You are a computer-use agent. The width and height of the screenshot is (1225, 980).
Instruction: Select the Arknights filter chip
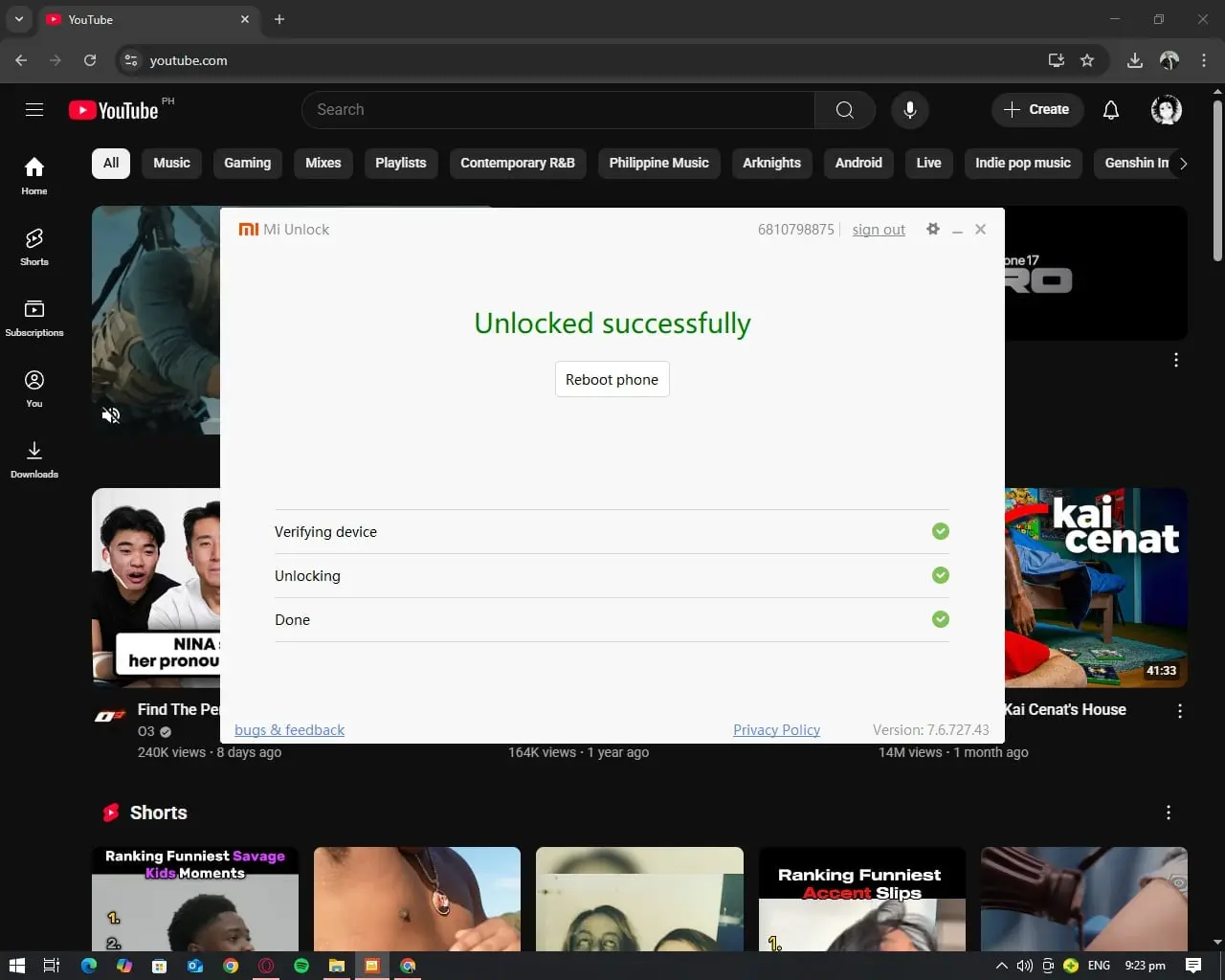point(771,163)
